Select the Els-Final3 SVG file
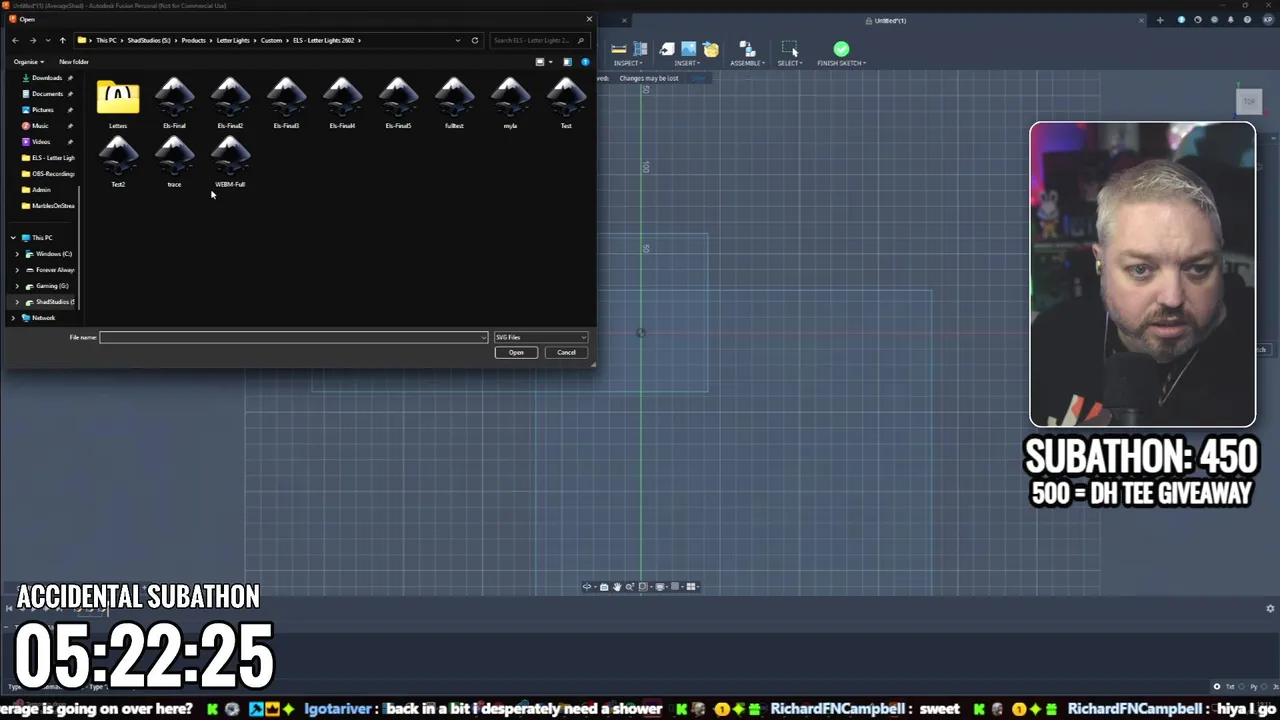This screenshot has height=720, width=1280. click(286, 104)
